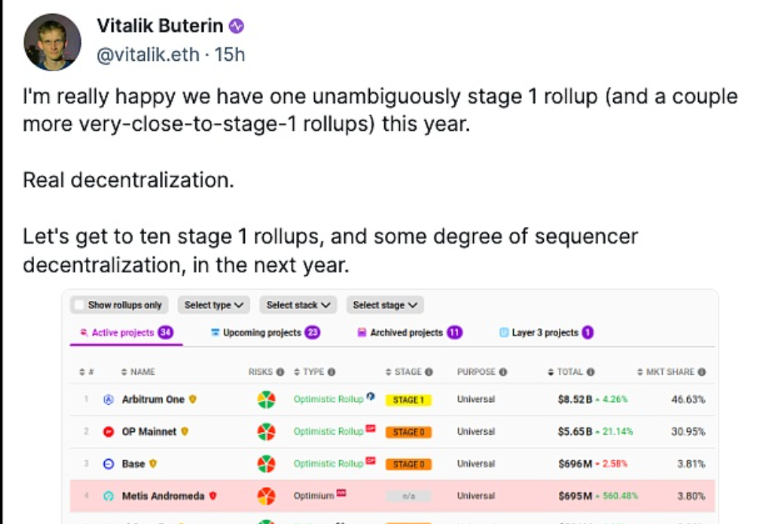This screenshot has height=524, width=776.
Task: Click the yellow STAGE 1 badge
Action: click(x=408, y=400)
